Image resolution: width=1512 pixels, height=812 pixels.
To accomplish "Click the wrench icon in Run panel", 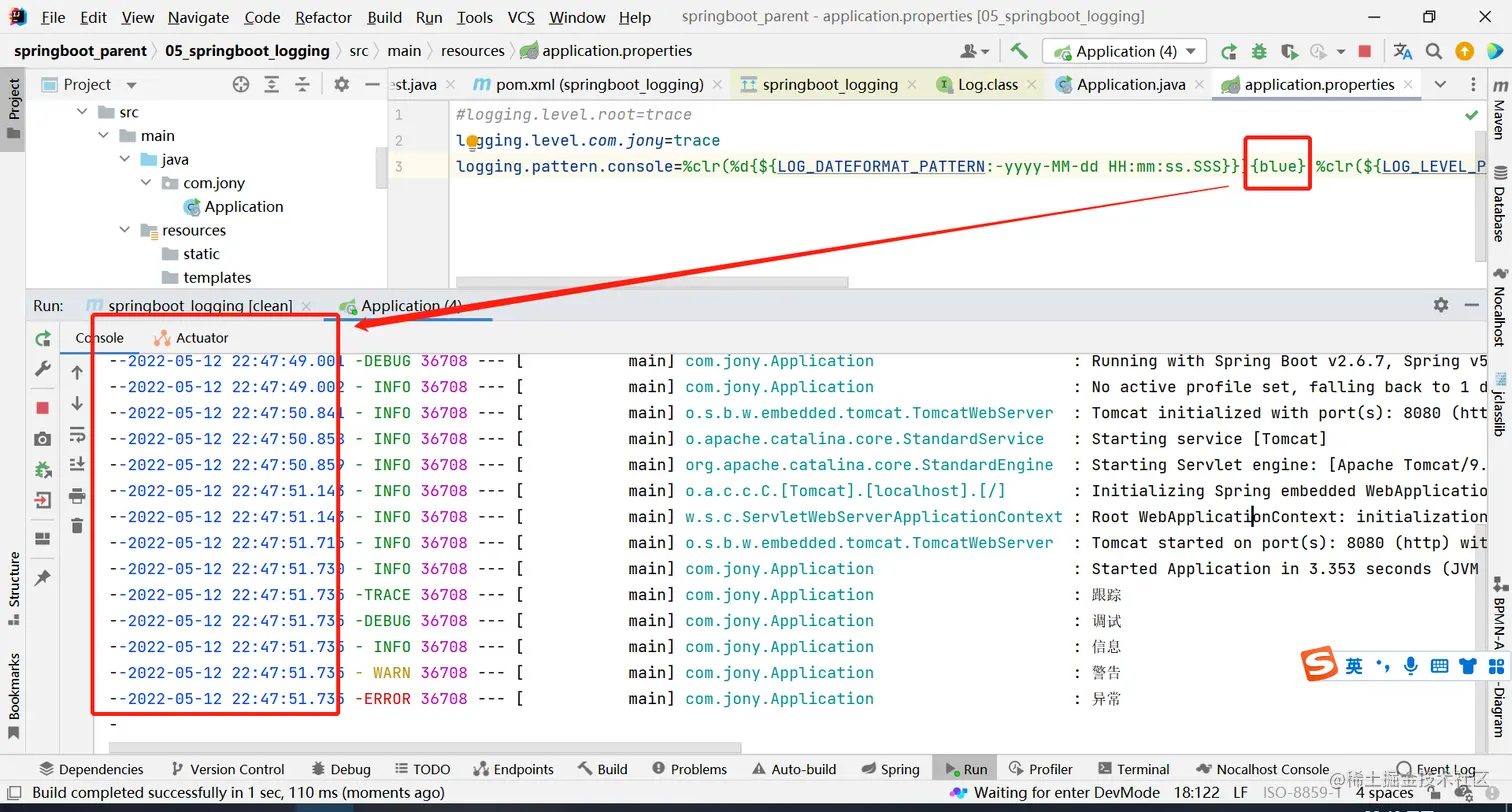I will coord(43,369).
